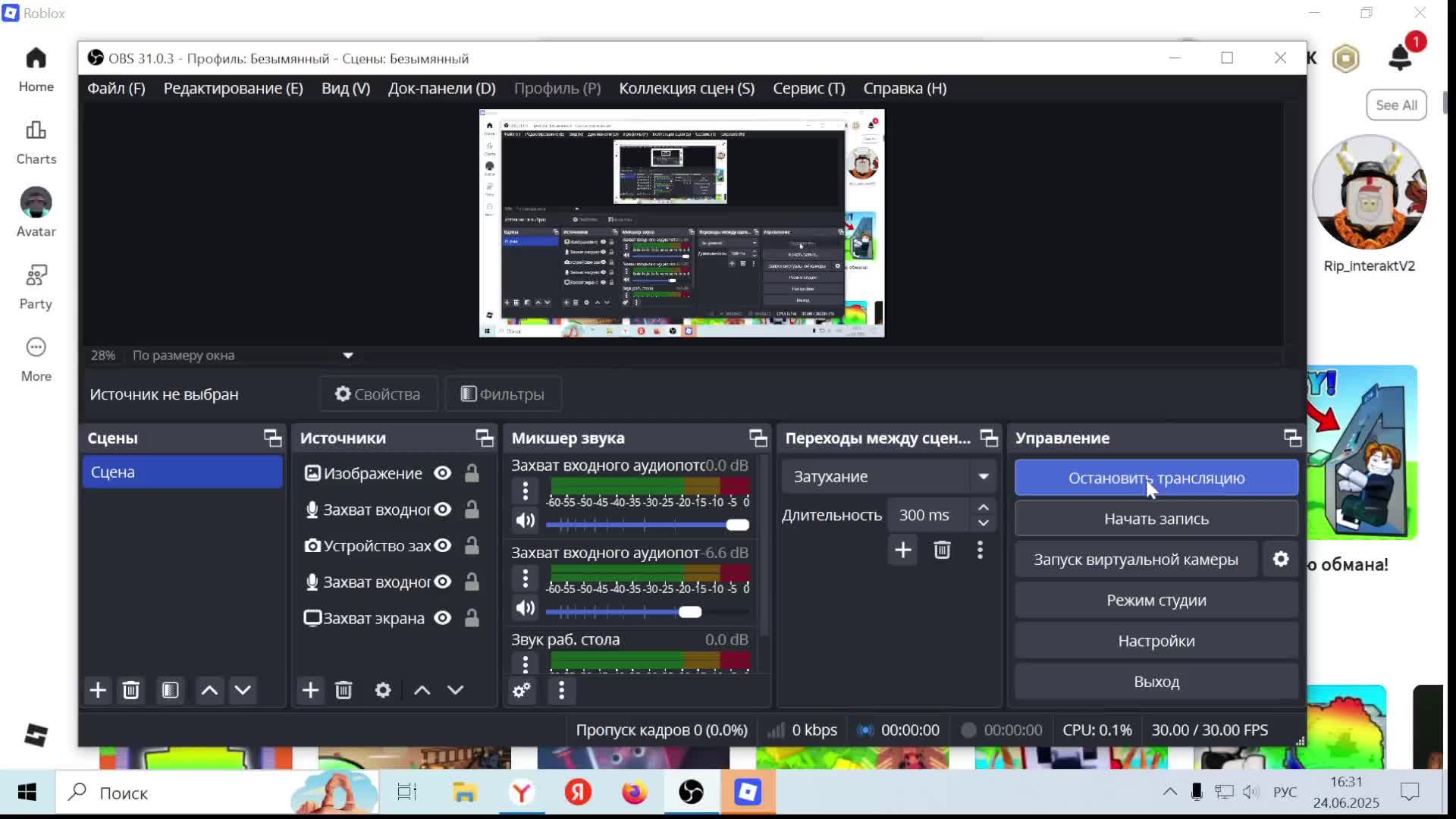Open advanced audio properties gears icon
Viewport: 1456px width, 819px height.
(x=522, y=690)
